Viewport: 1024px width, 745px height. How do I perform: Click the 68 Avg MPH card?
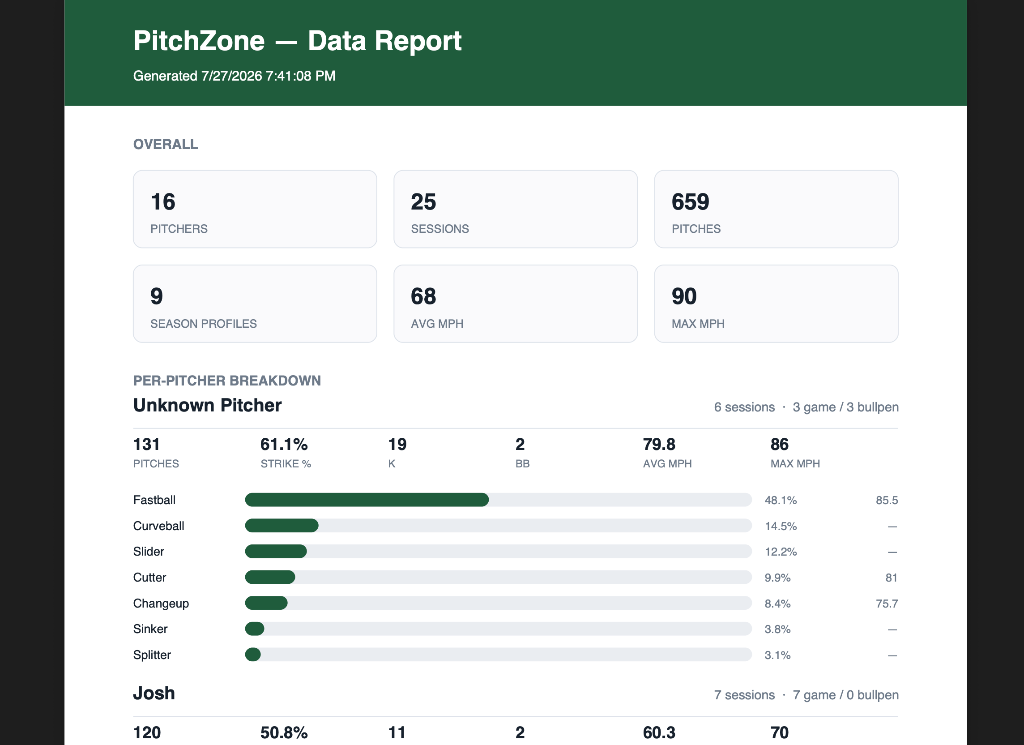click(x=515, y=304)
